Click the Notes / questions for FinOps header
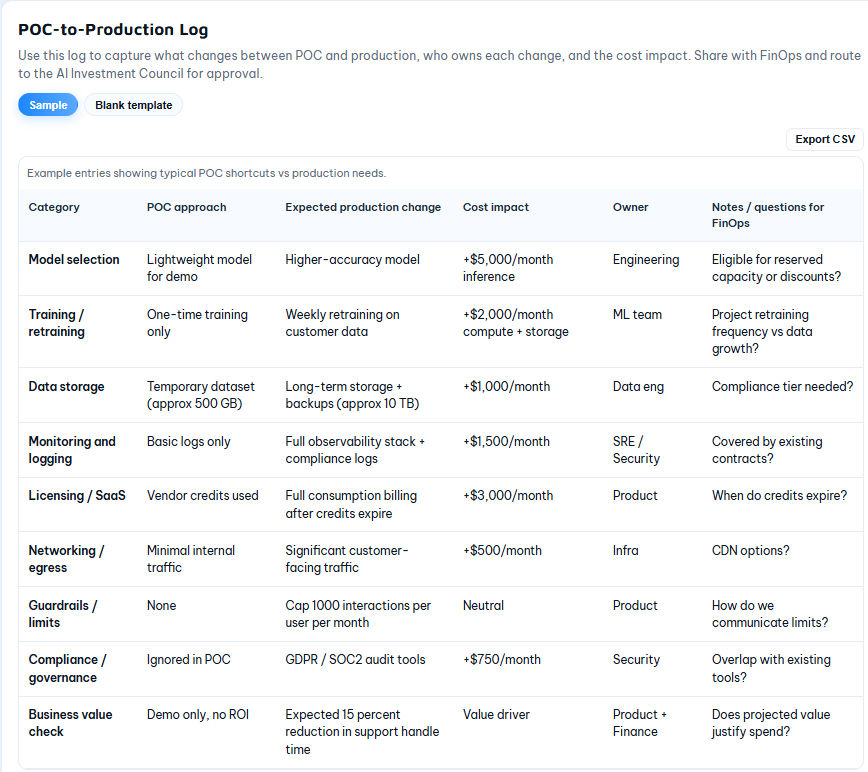This screenshot has width=868, height=772. 767,215
